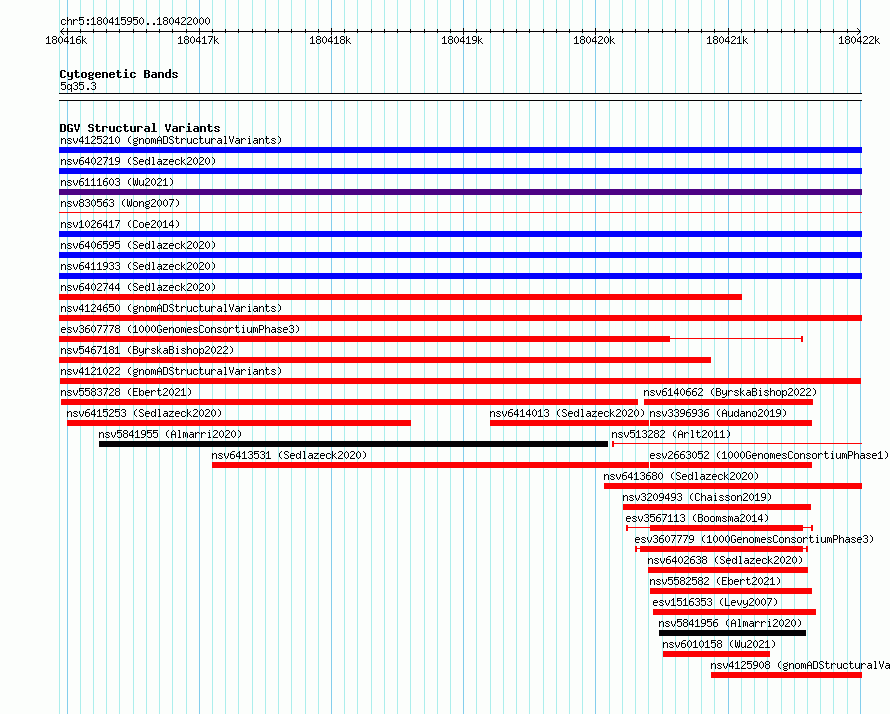
Task: Click the nsv5467181 (ByrskaBishop2022) label
Action: [x=147, y=350]
